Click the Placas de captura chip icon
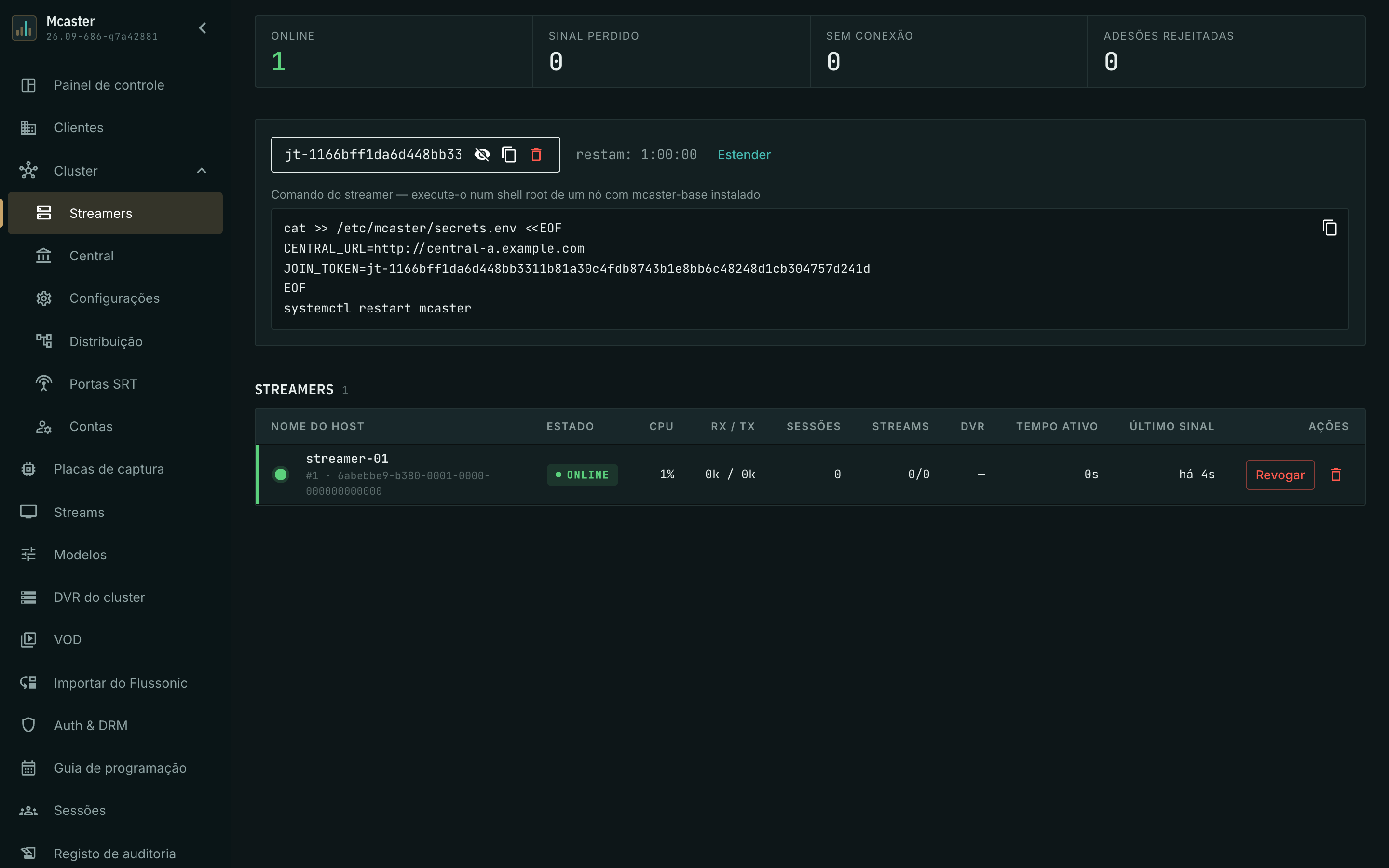The image size is (1389, 868). coord(28,469)
